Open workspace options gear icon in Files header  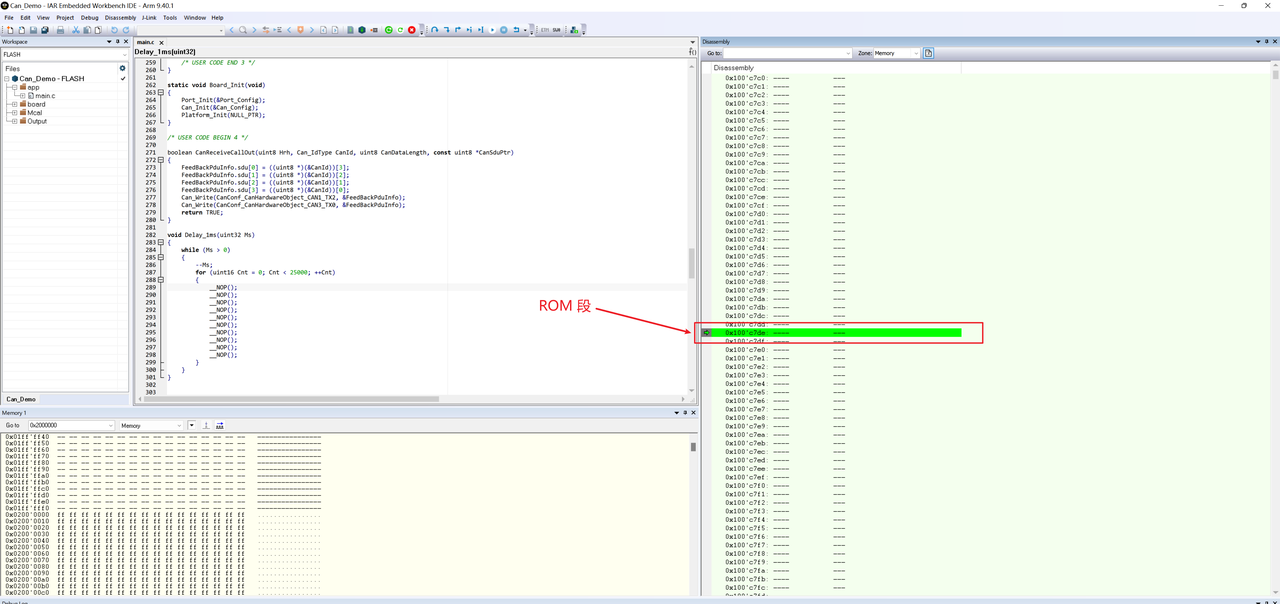(123, 69)
